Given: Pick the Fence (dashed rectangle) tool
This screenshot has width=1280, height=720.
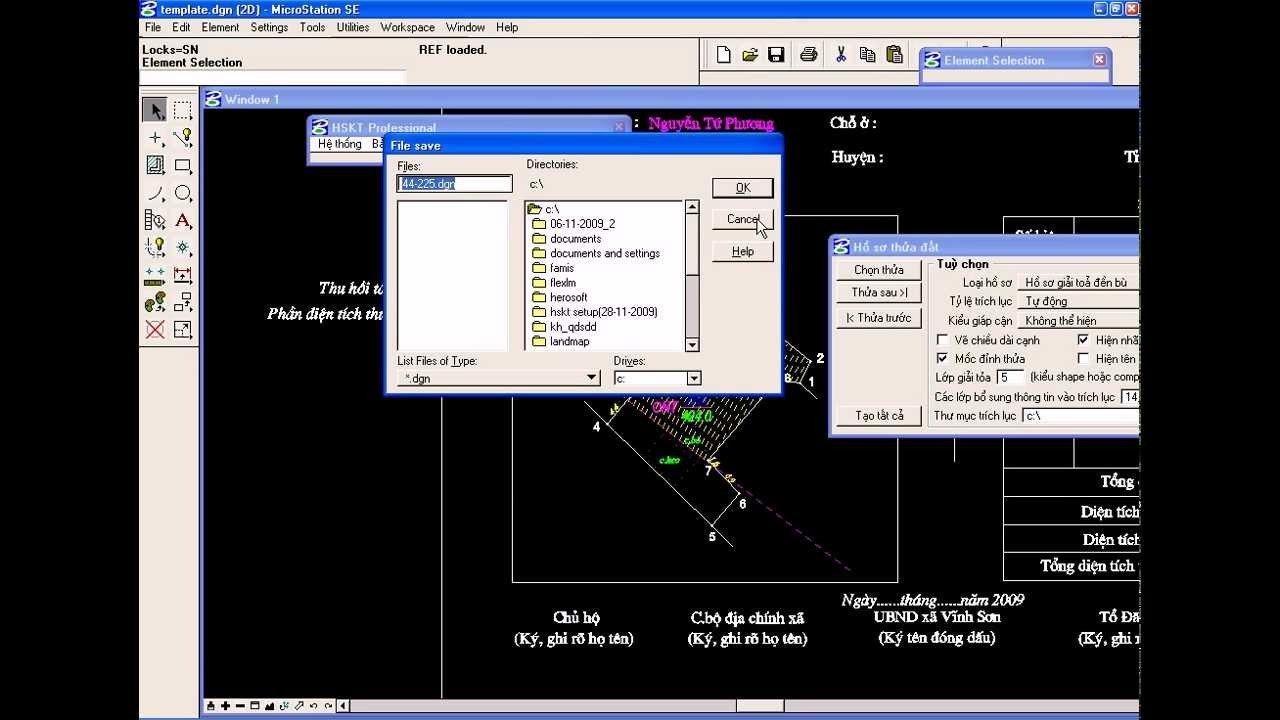Looking at the screenshot, I should click(183, 110).
